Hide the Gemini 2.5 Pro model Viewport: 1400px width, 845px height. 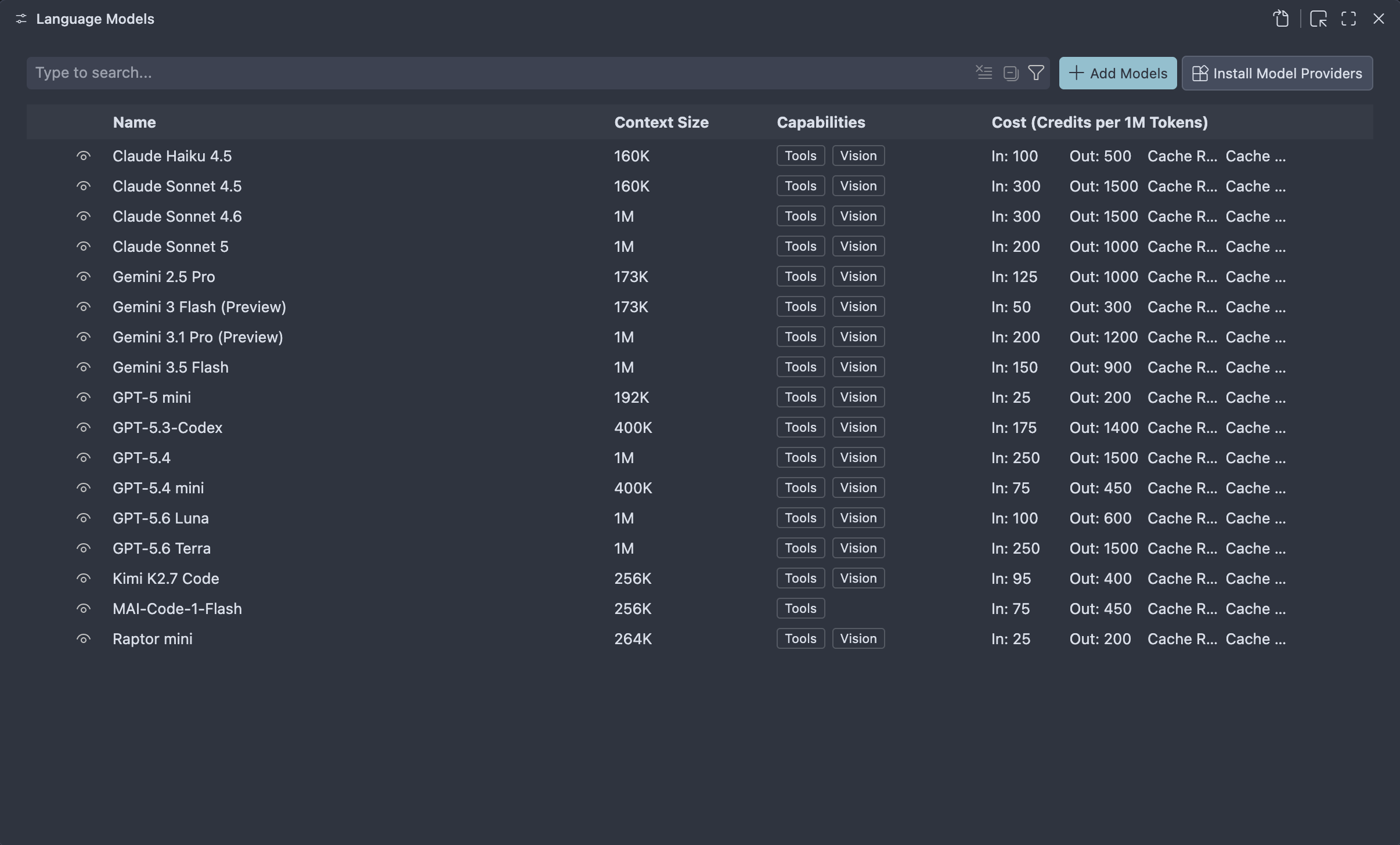coord(84,277)
